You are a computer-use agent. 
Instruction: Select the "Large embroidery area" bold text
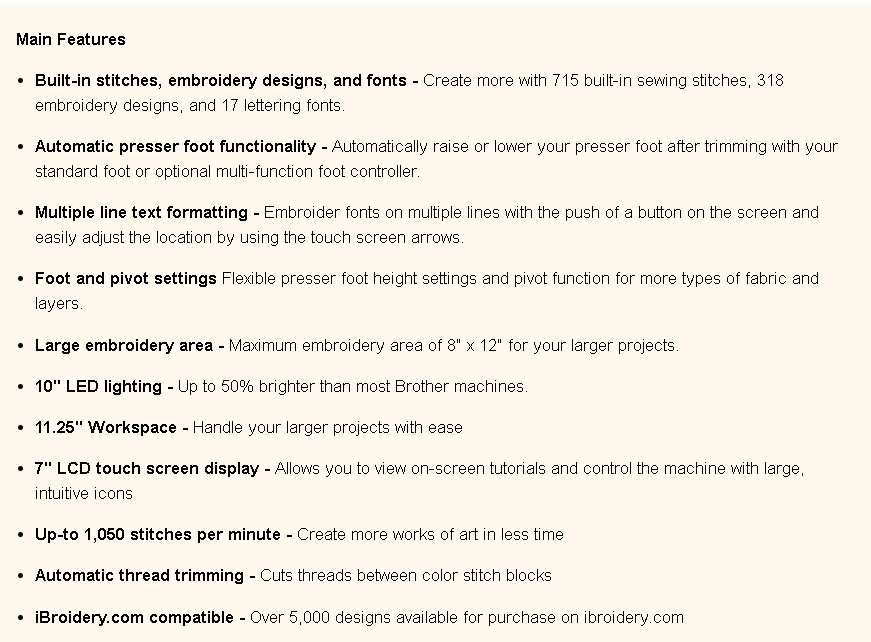(x=123, y=345)
